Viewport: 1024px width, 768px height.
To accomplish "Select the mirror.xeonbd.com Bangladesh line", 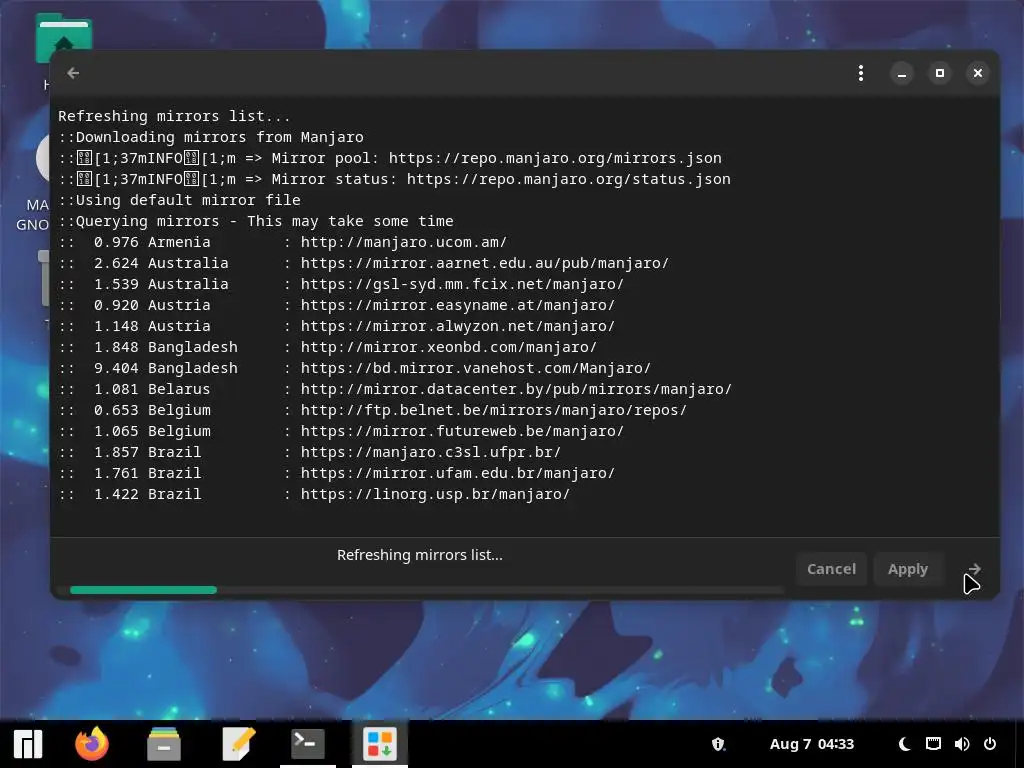I will tap(327, 347).
